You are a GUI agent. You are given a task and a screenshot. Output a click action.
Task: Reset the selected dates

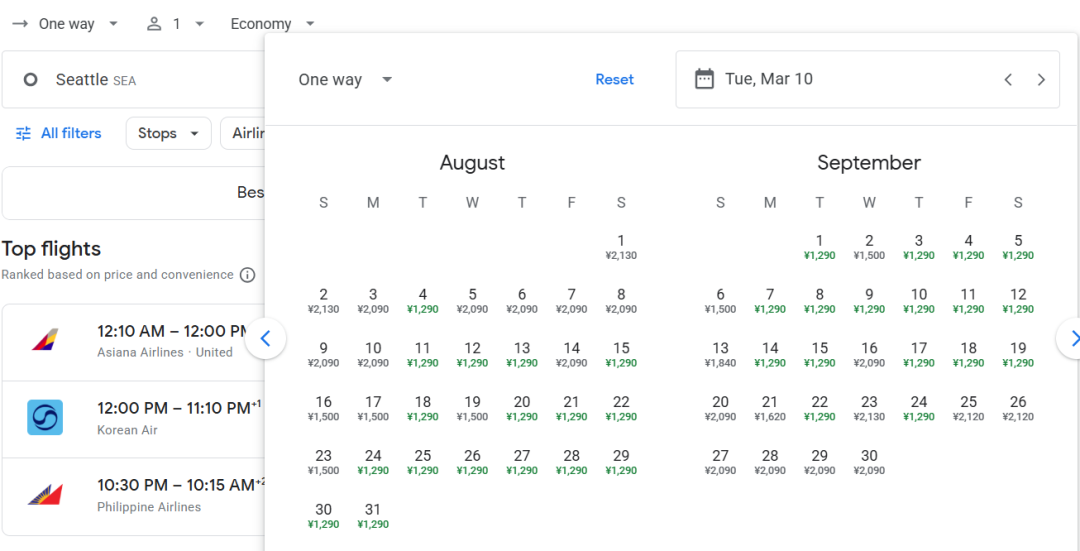614,80
